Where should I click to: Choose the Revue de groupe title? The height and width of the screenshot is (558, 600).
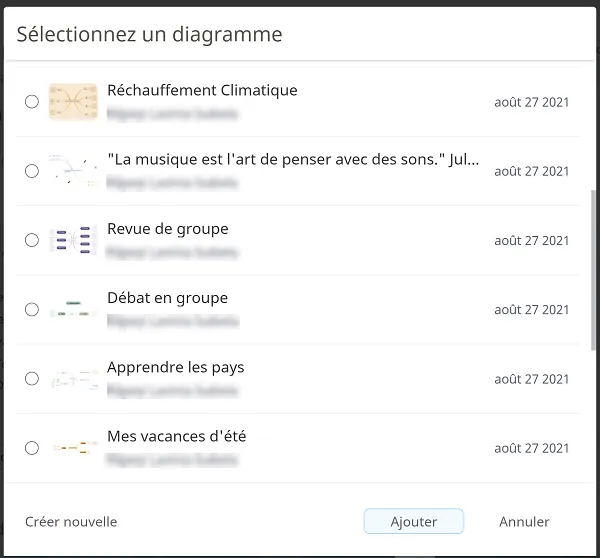click(168, 229)
